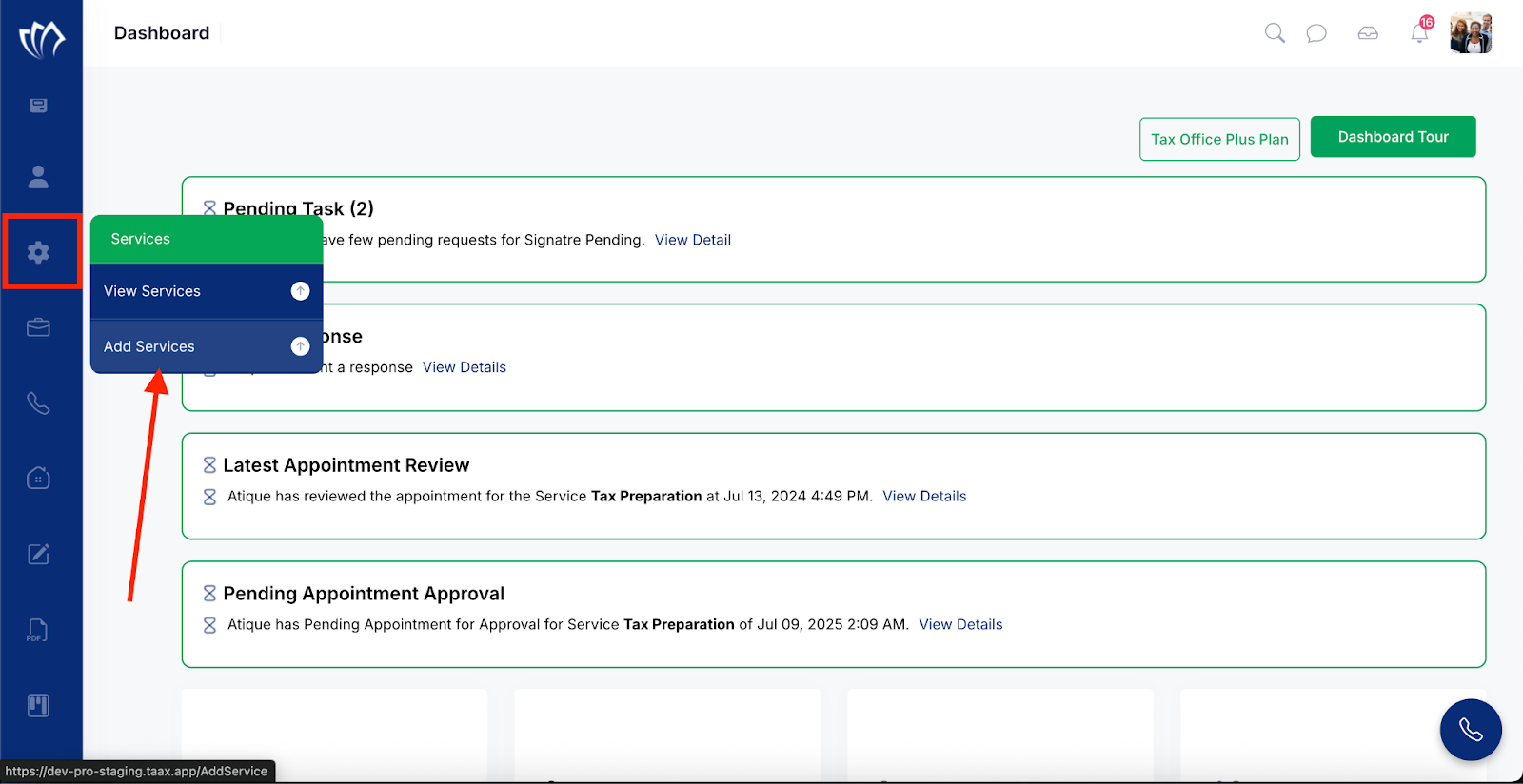Viewport: 1523px width, 784px height.
Task: Open View Details for Latest Appointment Review
Action: (924, 496)
